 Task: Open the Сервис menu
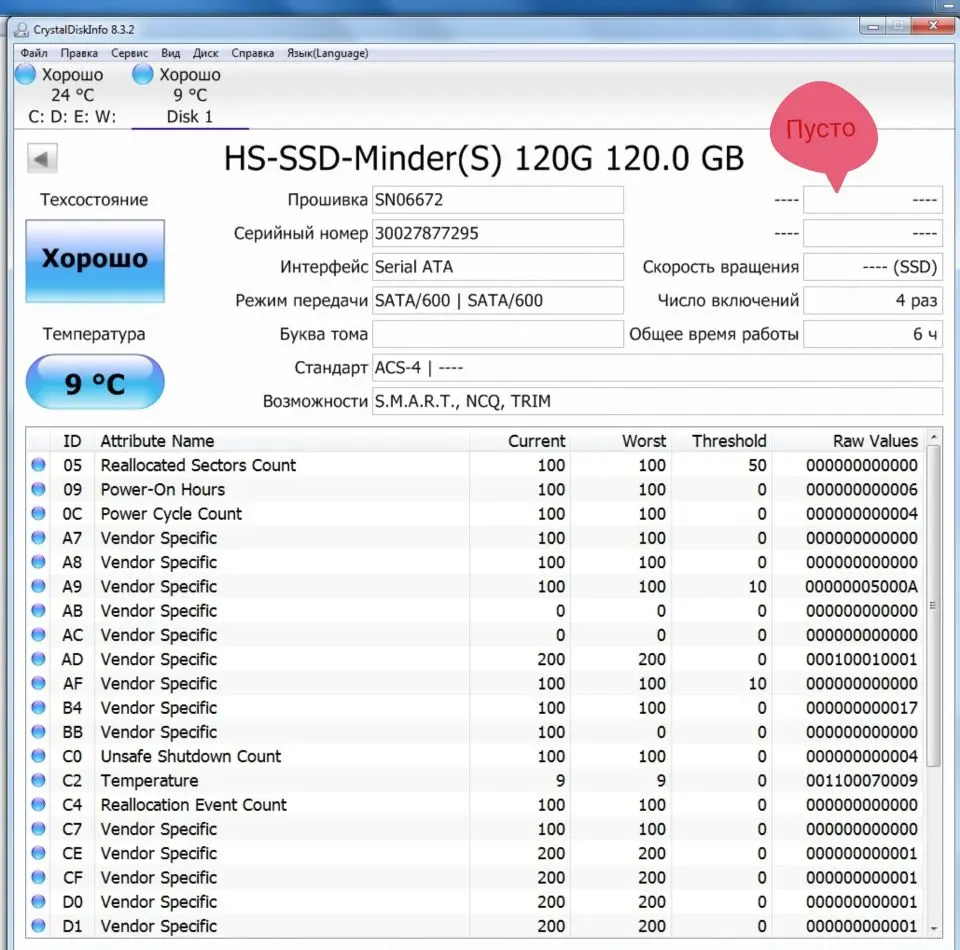[x=129, y=53]
